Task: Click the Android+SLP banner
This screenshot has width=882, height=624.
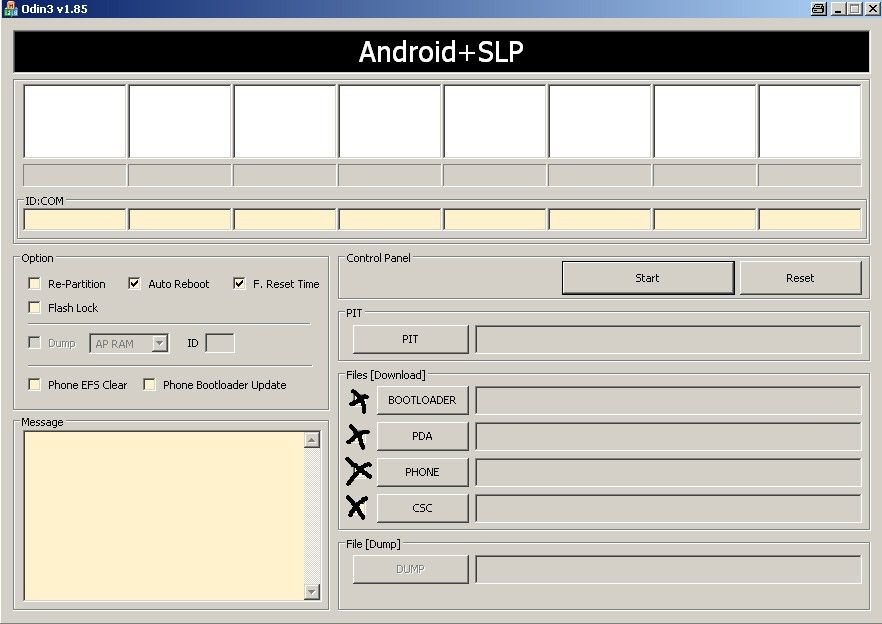Action: [442, 51]
